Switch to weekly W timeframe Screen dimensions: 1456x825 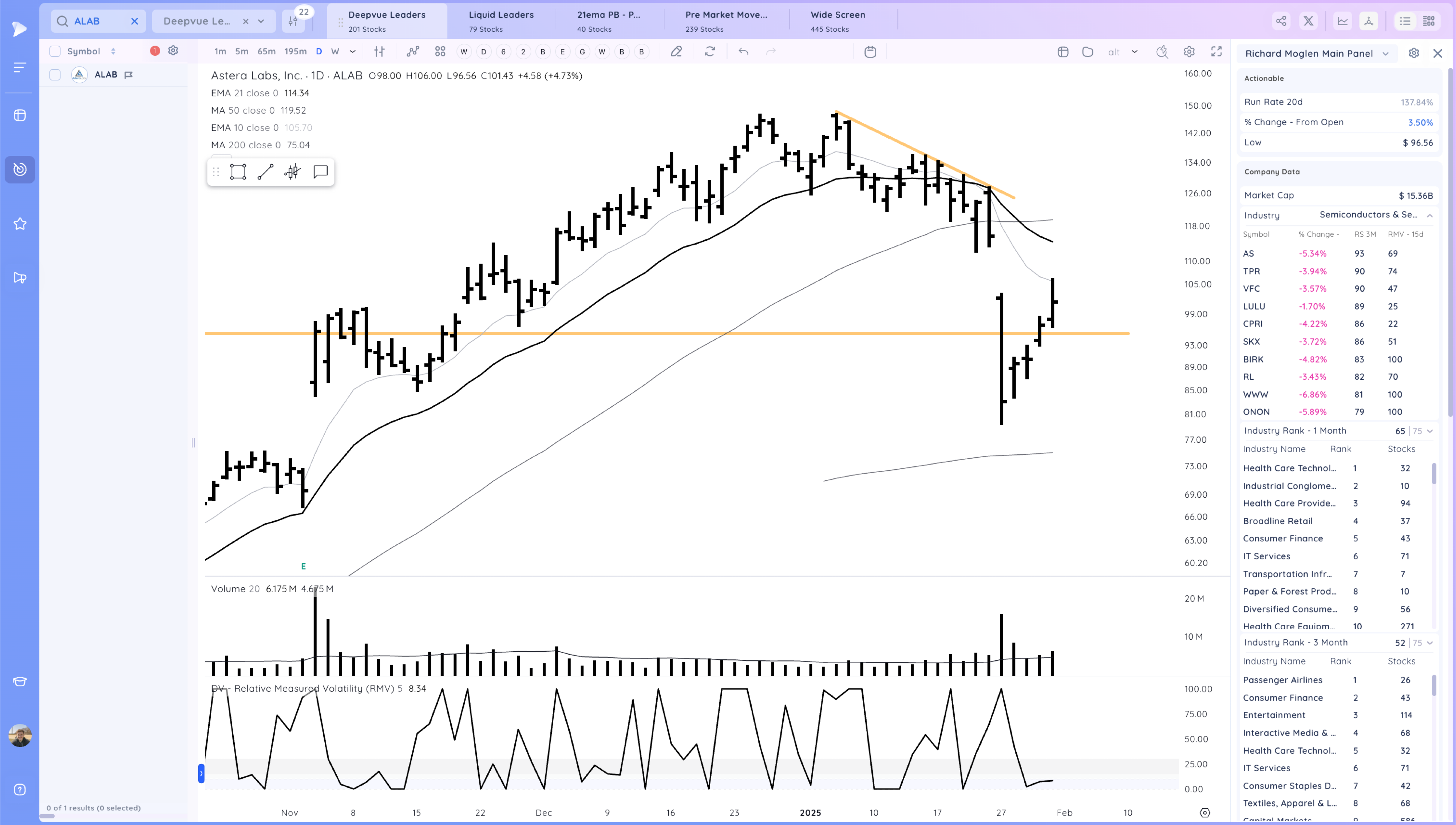pos(335,52)
